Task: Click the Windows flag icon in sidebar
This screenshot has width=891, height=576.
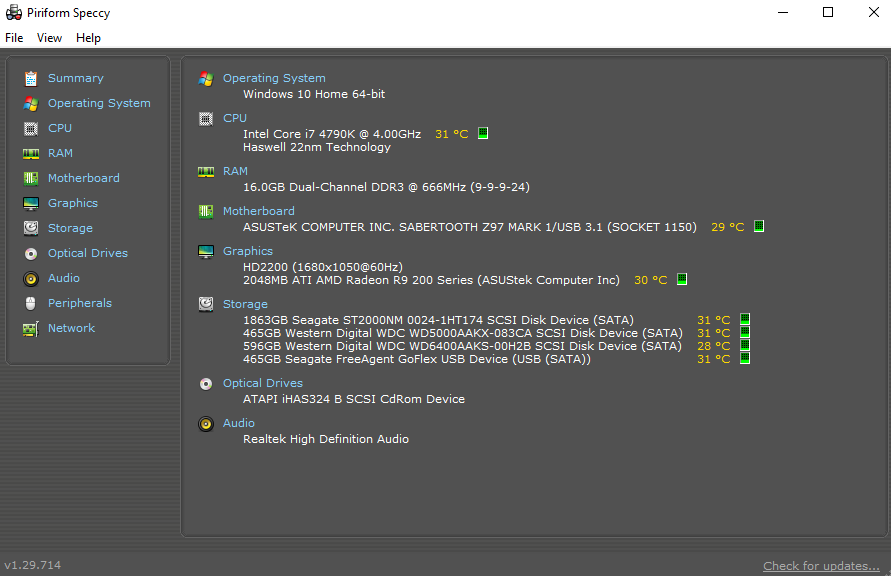Action: tap(31, 103)
